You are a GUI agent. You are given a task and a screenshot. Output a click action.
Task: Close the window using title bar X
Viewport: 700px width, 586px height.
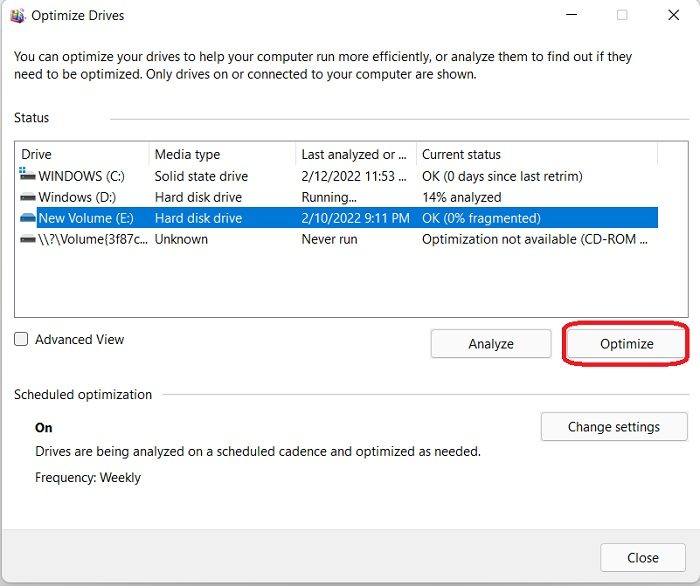(x=672, y=16)
